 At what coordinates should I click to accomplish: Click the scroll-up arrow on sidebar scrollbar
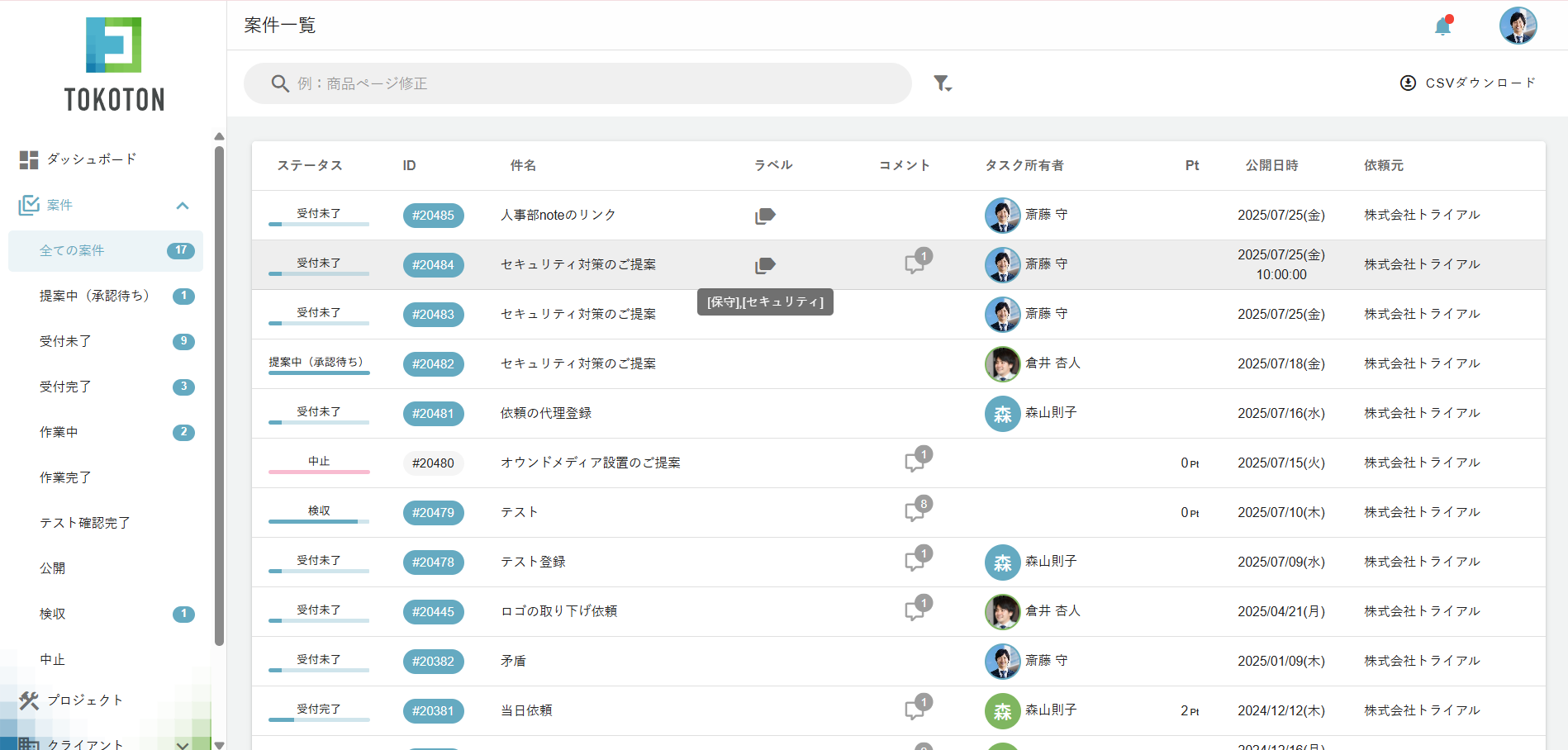pyautogui.click(x=219, y=136)
